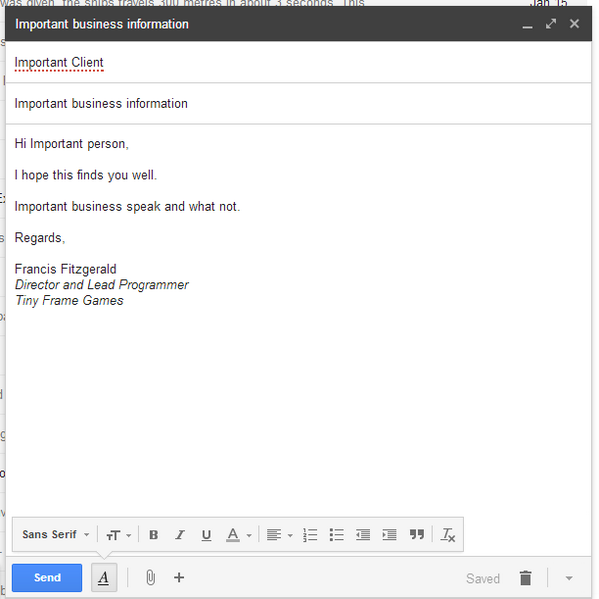Click 'Francis Fitzgerald' signature name
Screen dimensions: 599x599
point(65,269)
